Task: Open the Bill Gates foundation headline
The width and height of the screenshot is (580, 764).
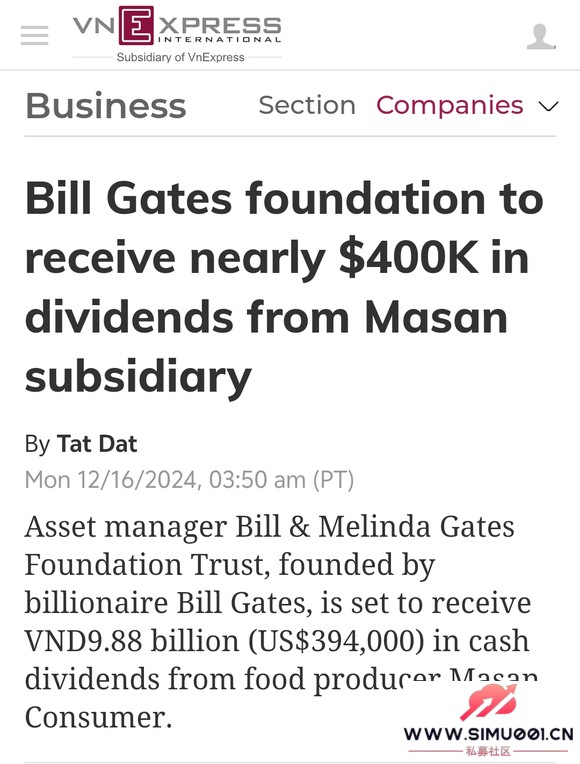Action: [x=284, y=288]
